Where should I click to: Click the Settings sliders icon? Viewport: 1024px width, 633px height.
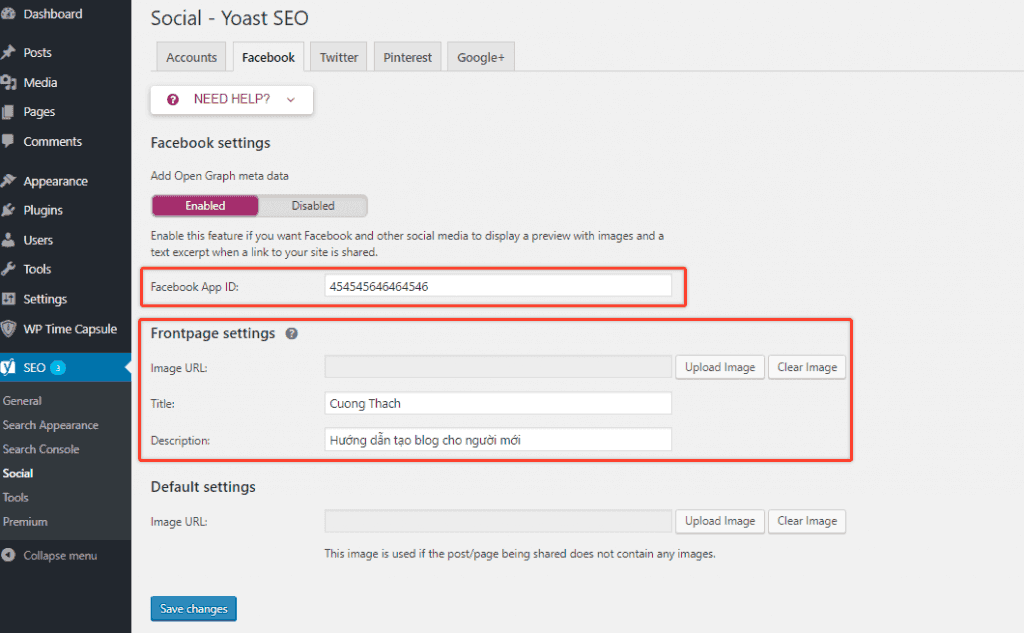point(8,299)
